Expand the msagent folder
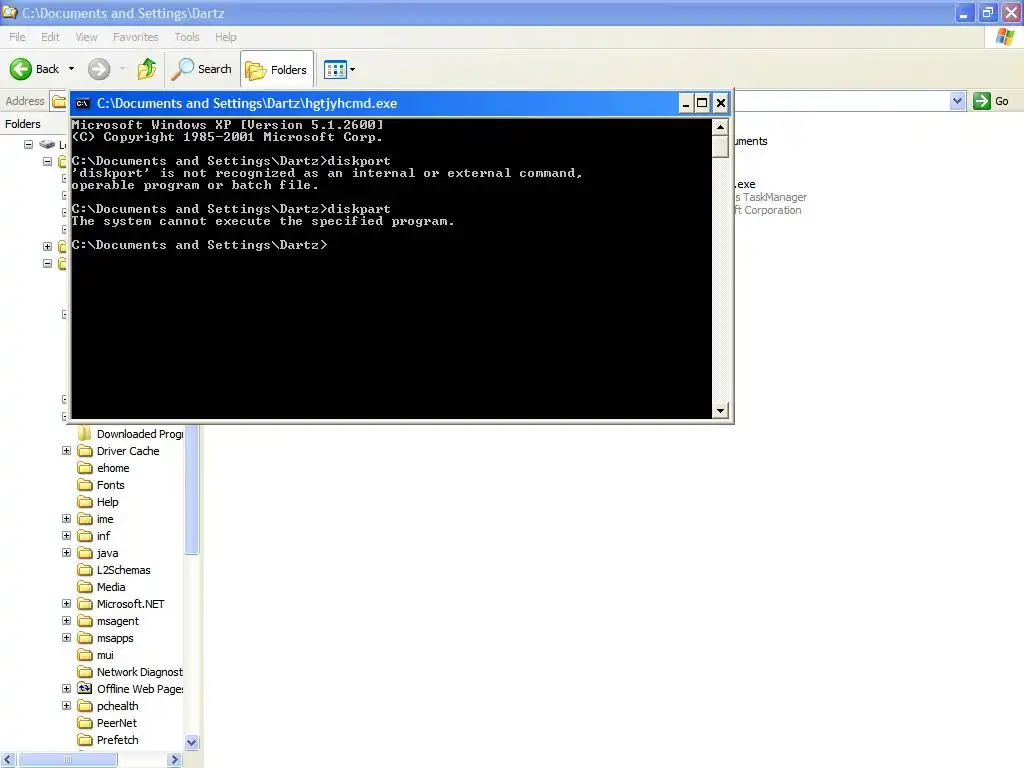The image size is (1024, 768). 66,620
